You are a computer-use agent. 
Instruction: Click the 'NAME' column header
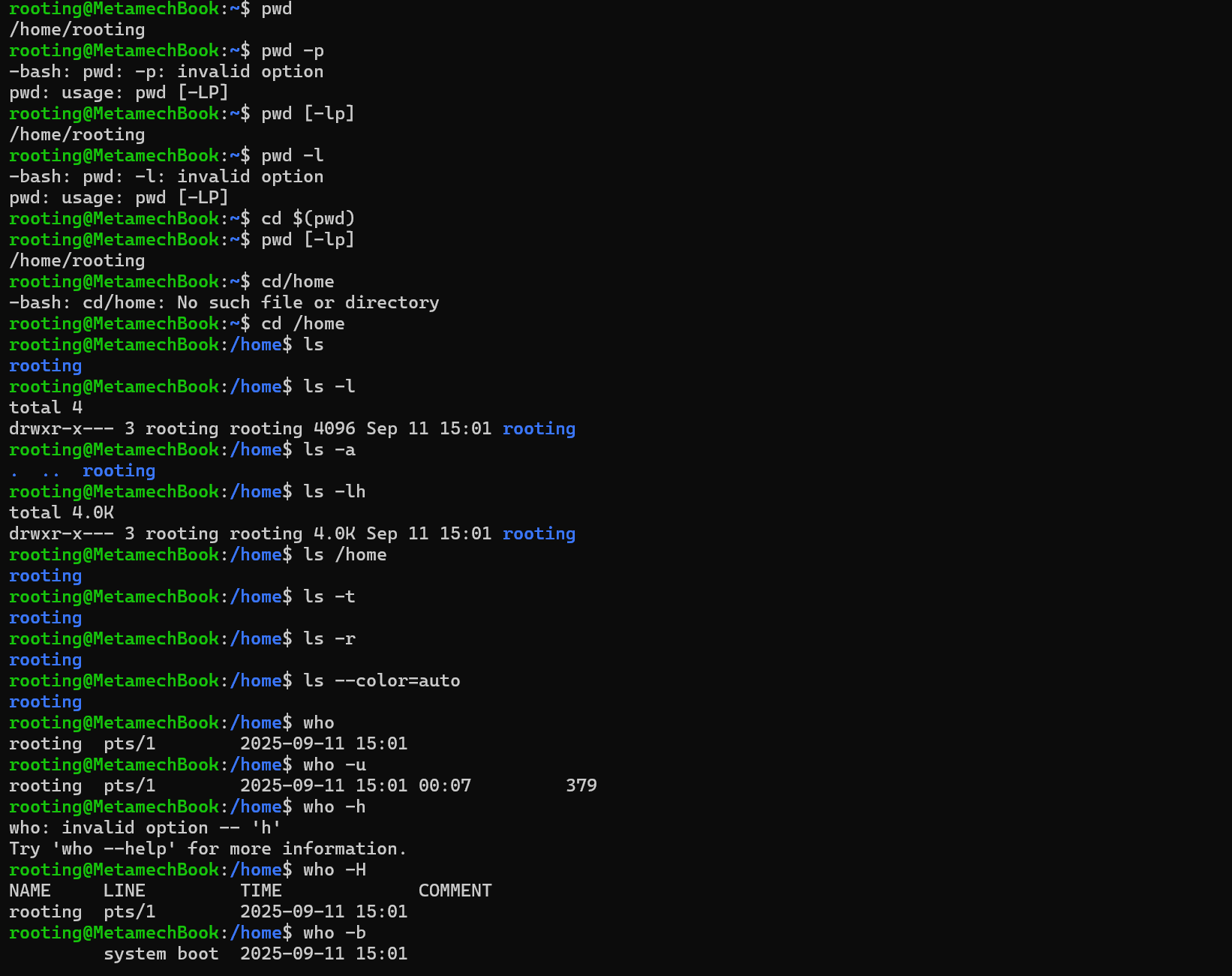30,890
